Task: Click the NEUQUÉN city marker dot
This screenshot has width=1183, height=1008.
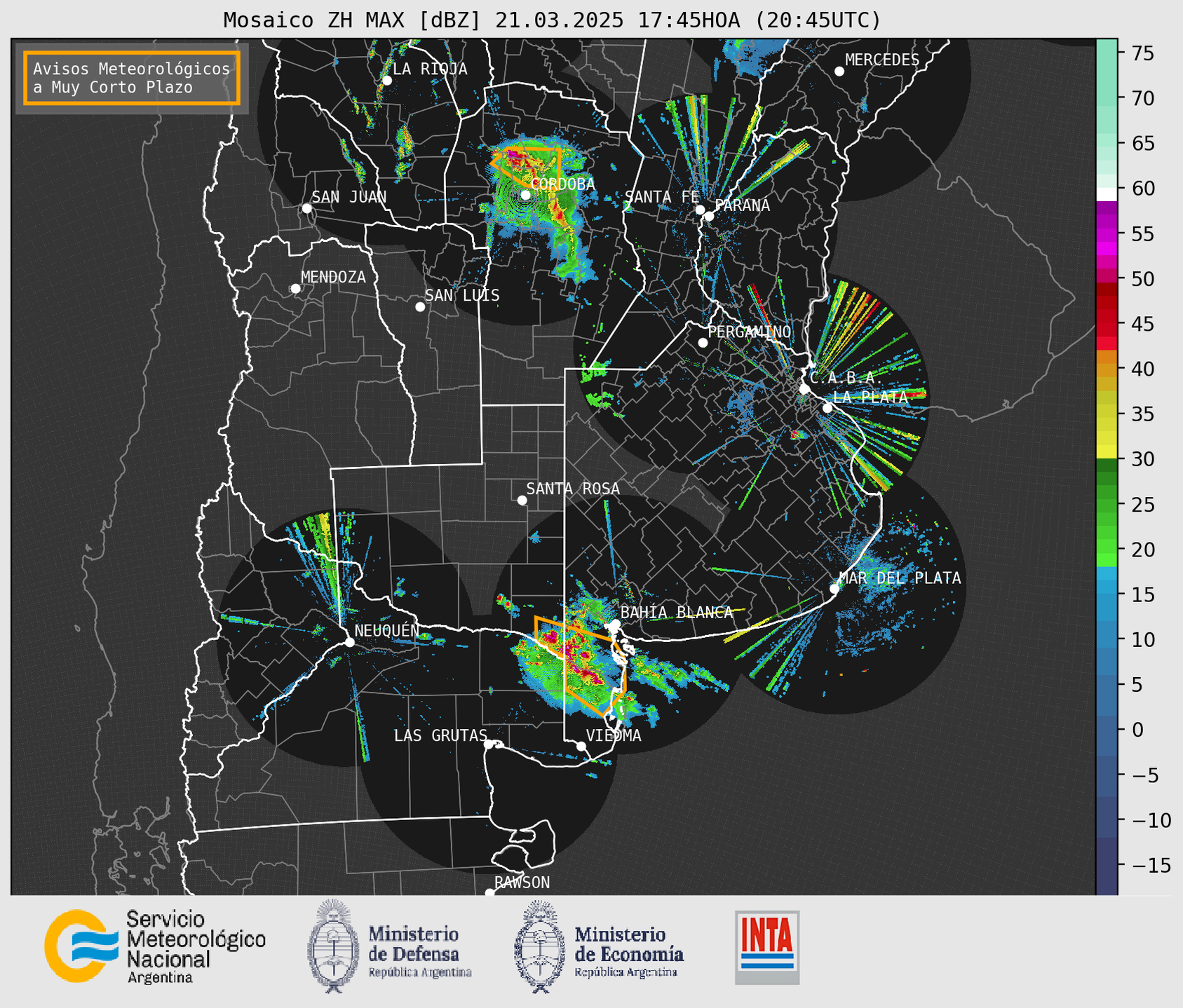Action: 349,642
